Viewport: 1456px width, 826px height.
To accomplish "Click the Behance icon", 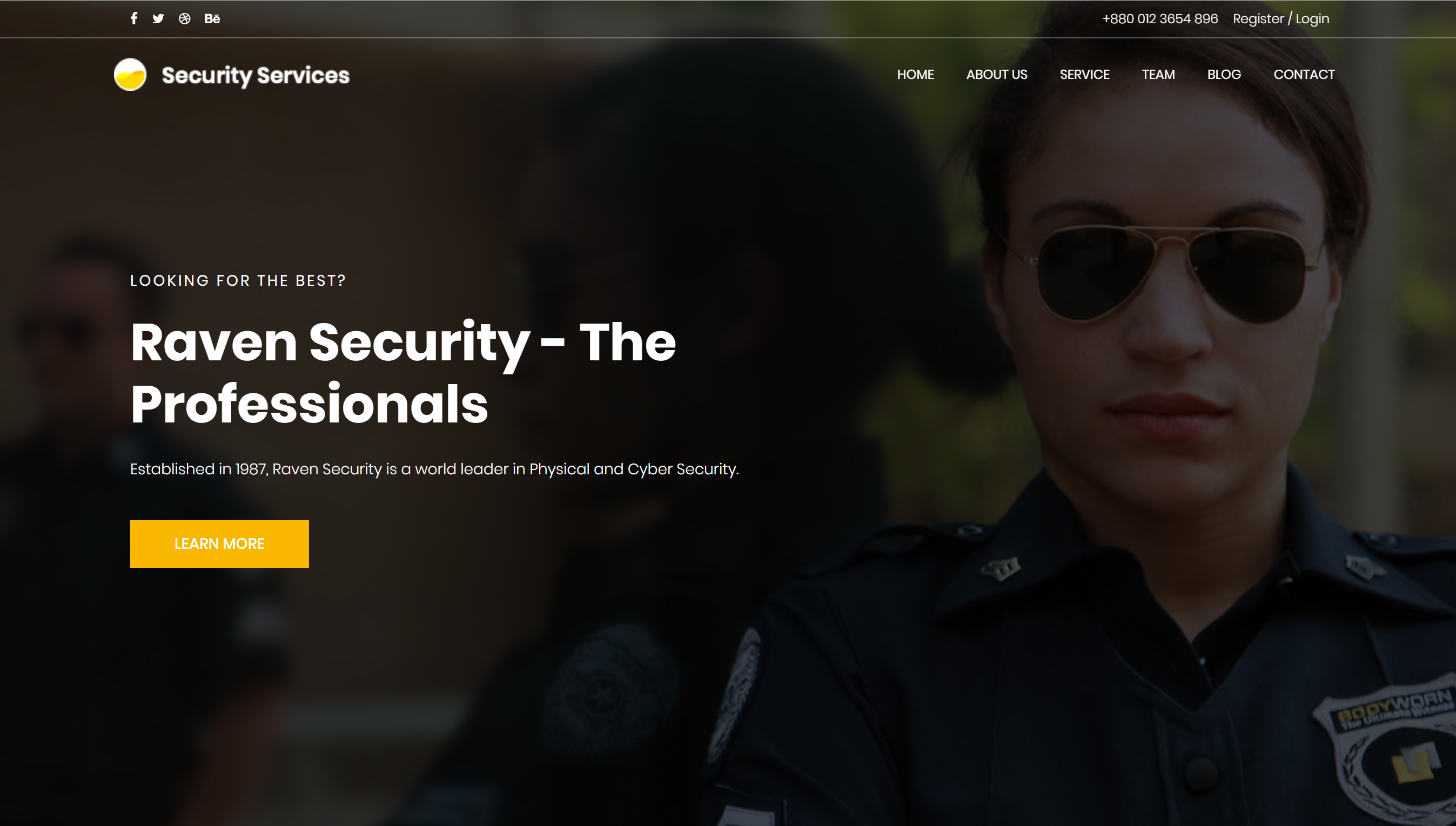I will (x=212, y=18).
